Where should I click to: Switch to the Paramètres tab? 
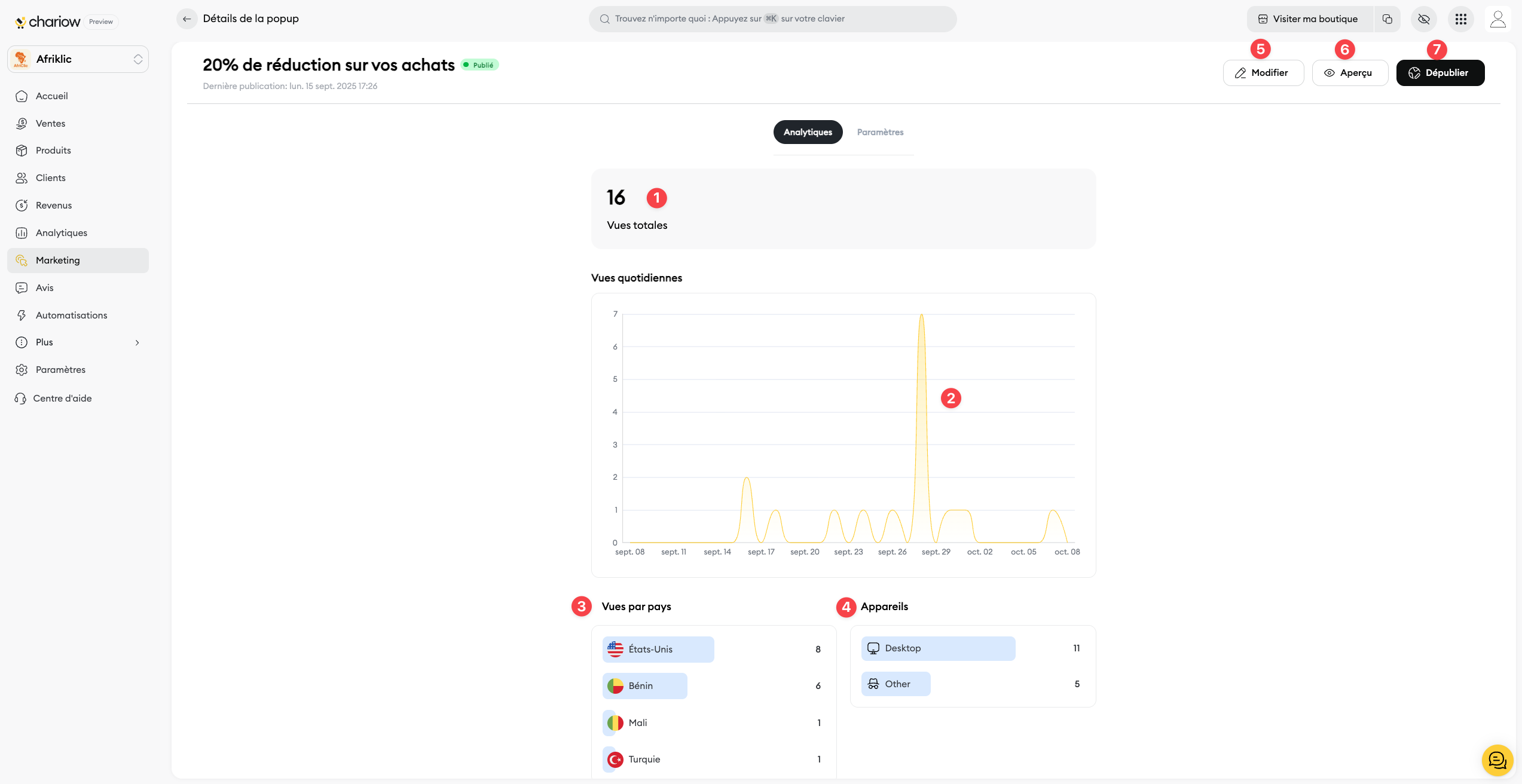coord(880,132)
